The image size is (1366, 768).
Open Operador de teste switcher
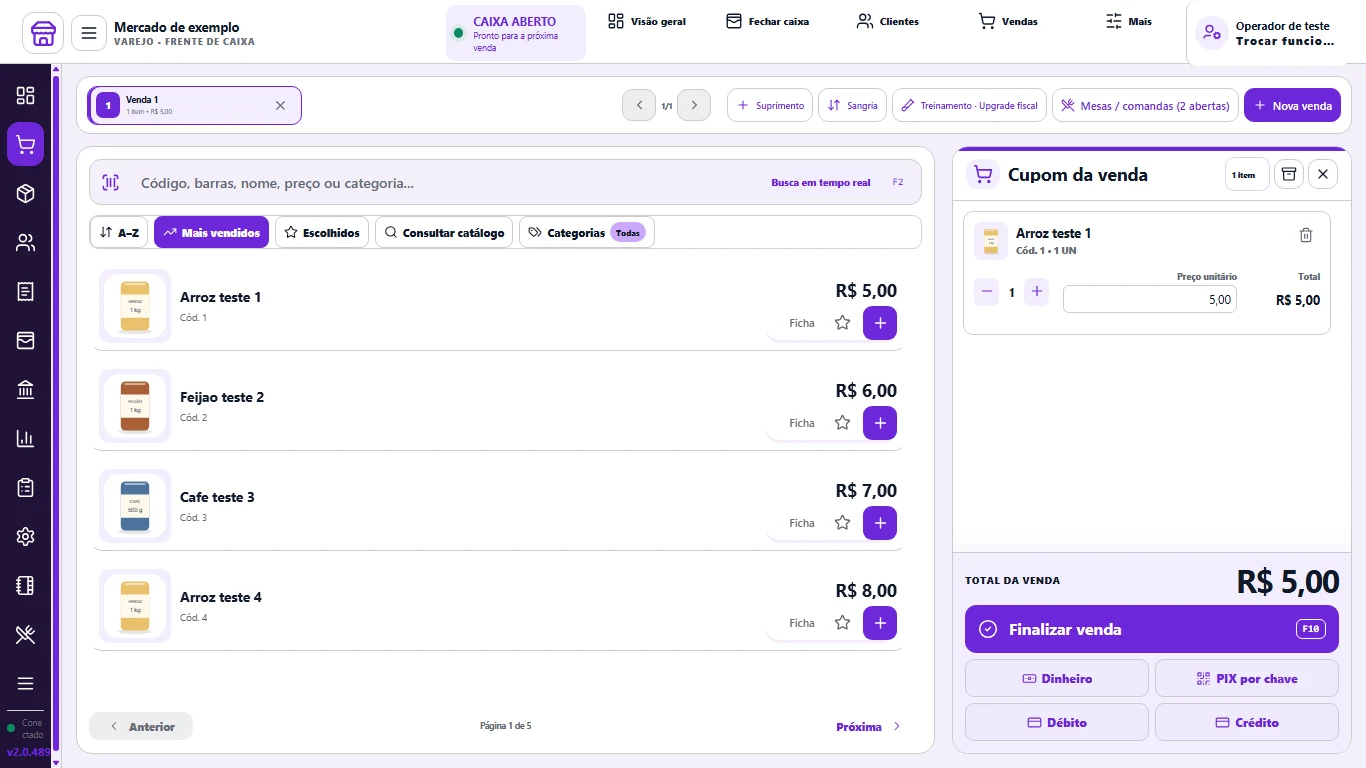[x=1274, y=34]
